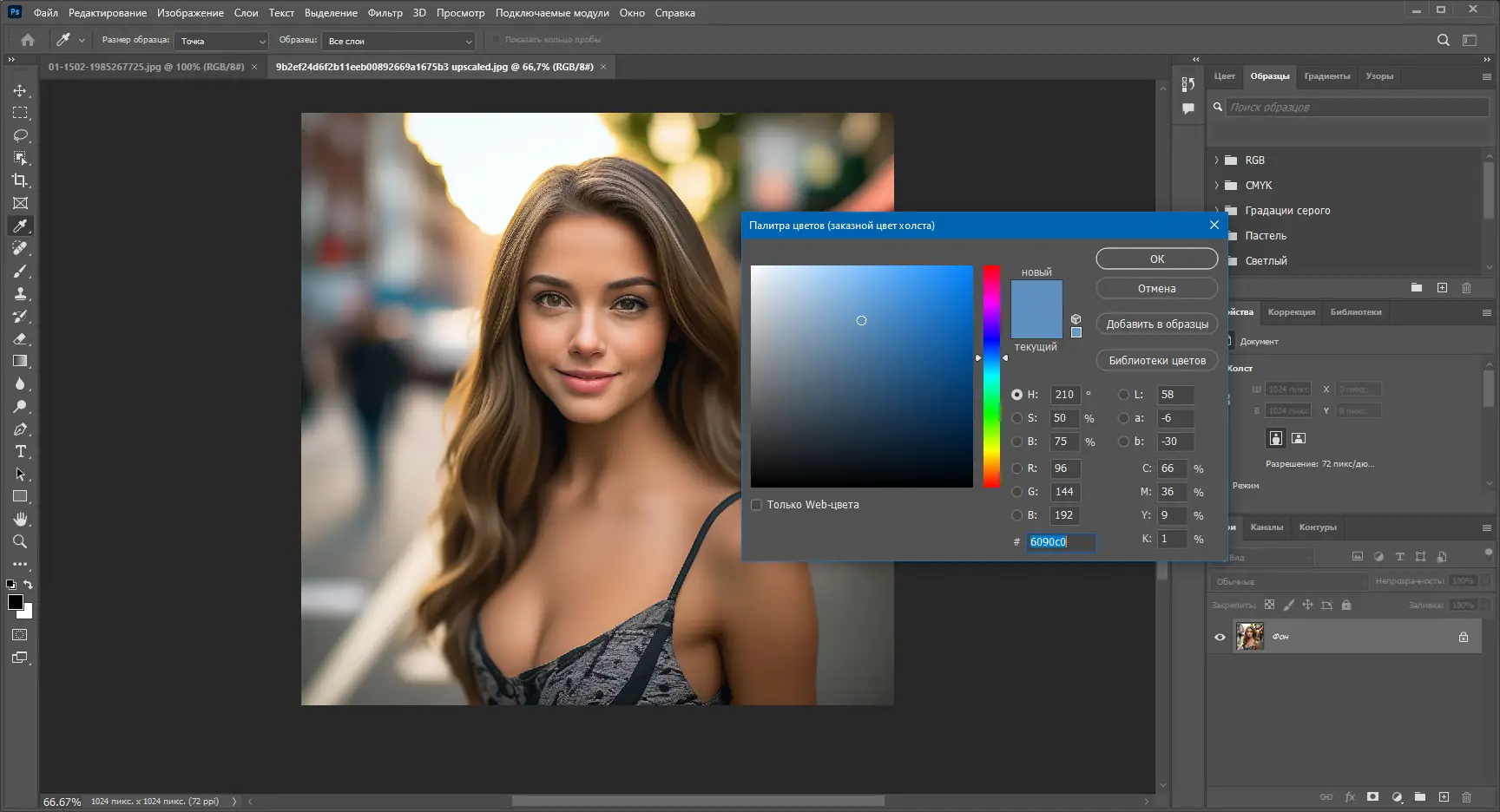Activate the Lasso tool
1500x812 pixels.
click(21, 135)
